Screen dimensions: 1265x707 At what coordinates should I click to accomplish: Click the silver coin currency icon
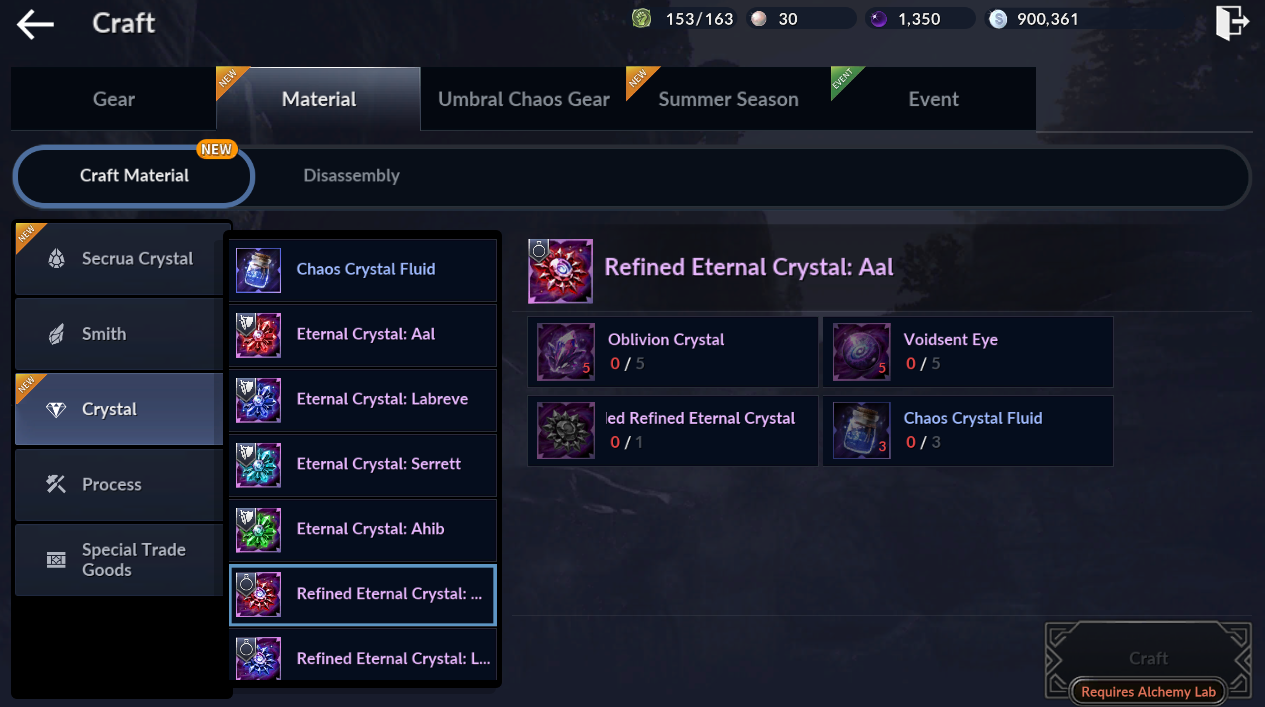coord(998,19)
